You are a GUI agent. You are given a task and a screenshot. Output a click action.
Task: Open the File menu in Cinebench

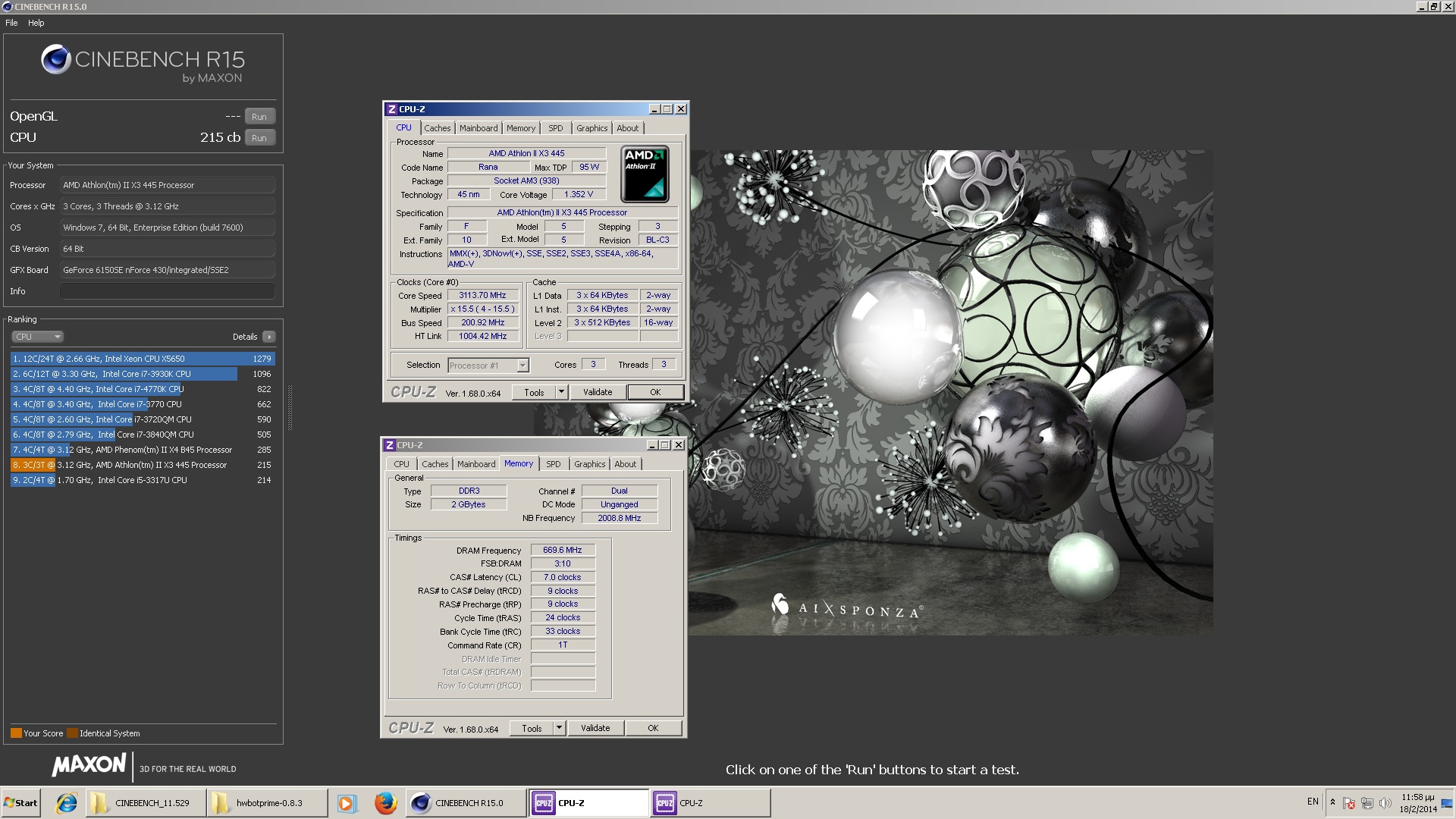(x=11, y=23)
